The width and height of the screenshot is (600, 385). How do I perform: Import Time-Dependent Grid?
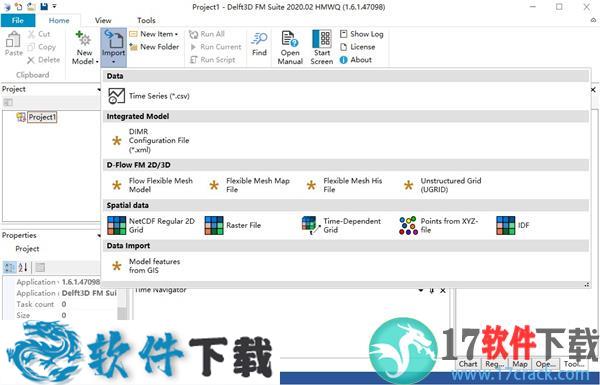coord(342,225)
